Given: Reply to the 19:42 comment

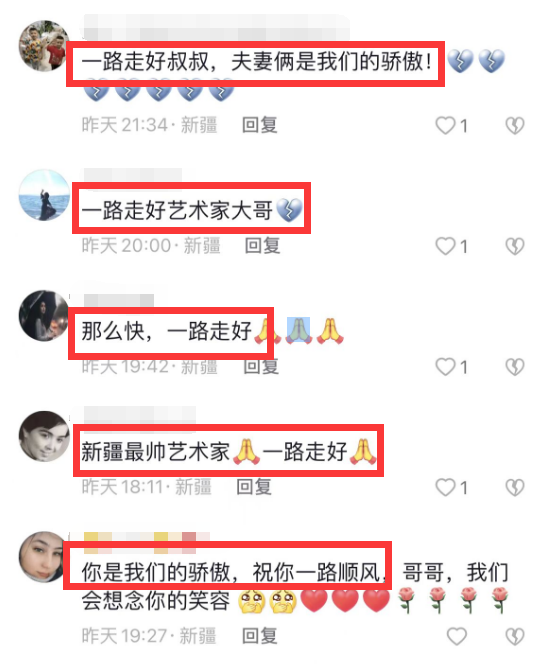Looking at the screenshot, I should [261, 367].
